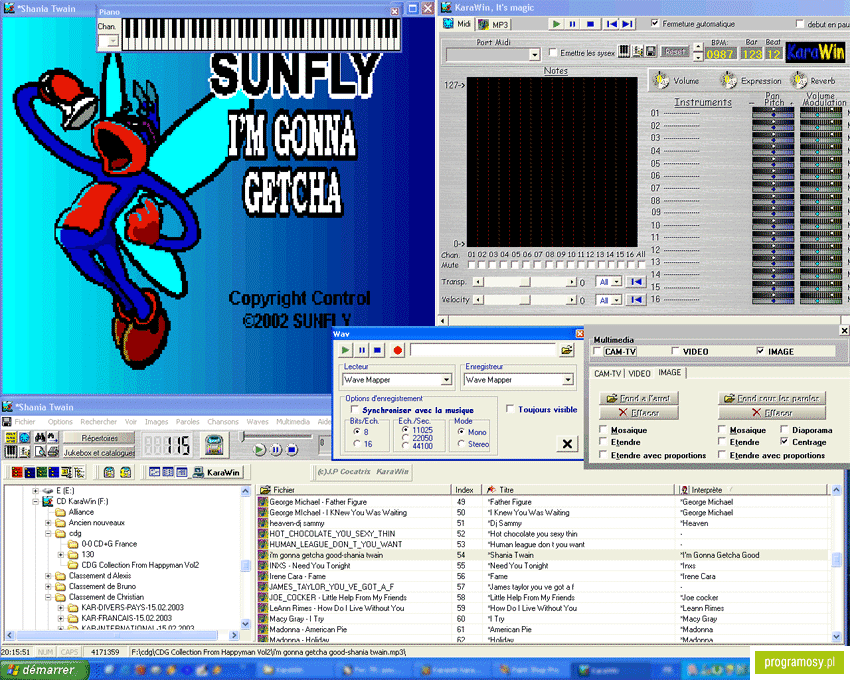850x680 pixels.
Task: Open the Transp. All channel dropdown
Action: (x=617, y=282)
